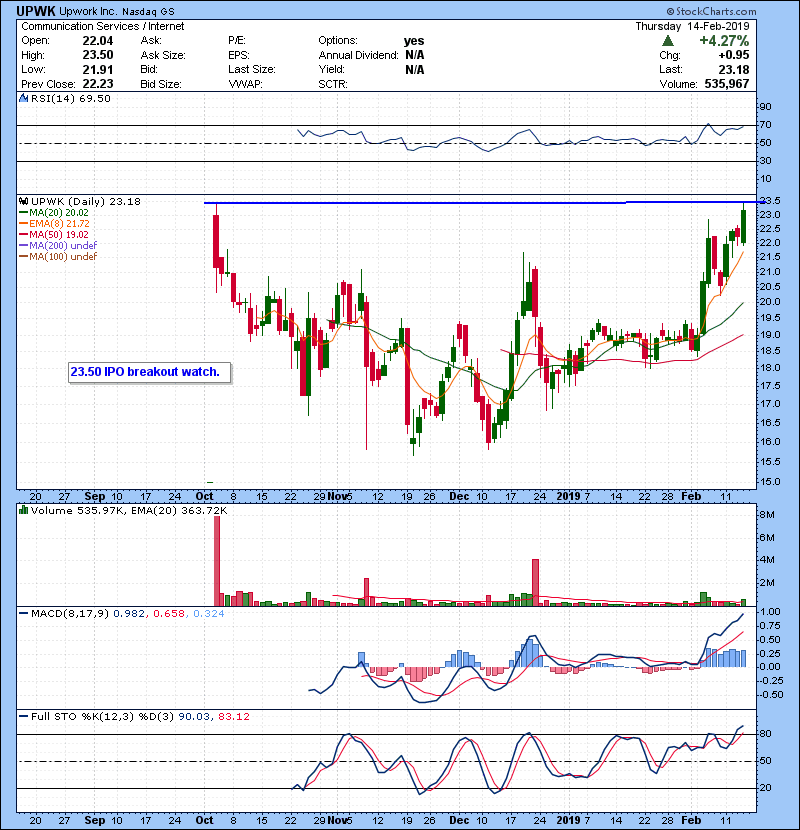Click the stochastic %K value 90.03
The height and width of the screenshot is (830, 800).
click(x=194, y=717)
